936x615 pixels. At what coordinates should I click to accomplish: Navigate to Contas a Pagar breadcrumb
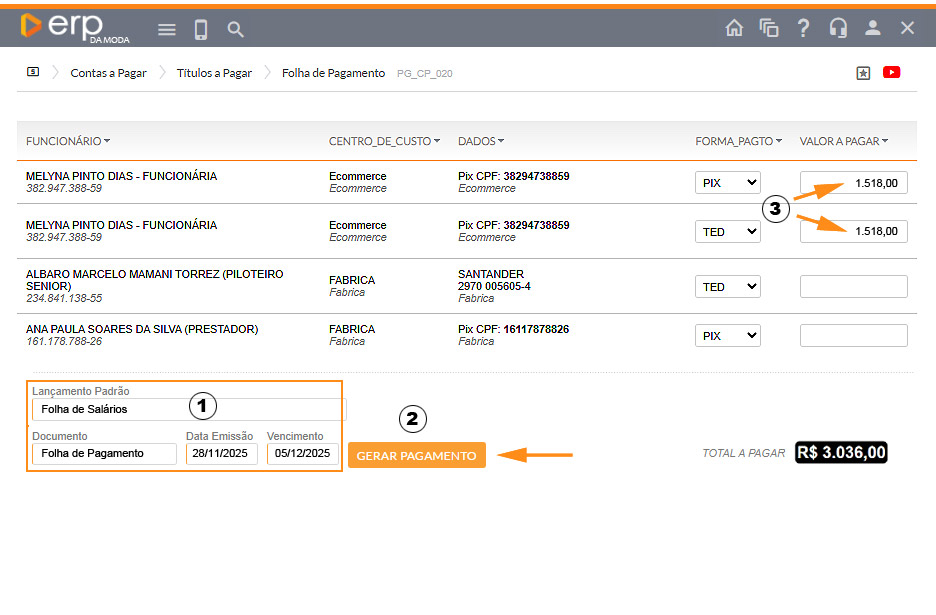[108, 73]
